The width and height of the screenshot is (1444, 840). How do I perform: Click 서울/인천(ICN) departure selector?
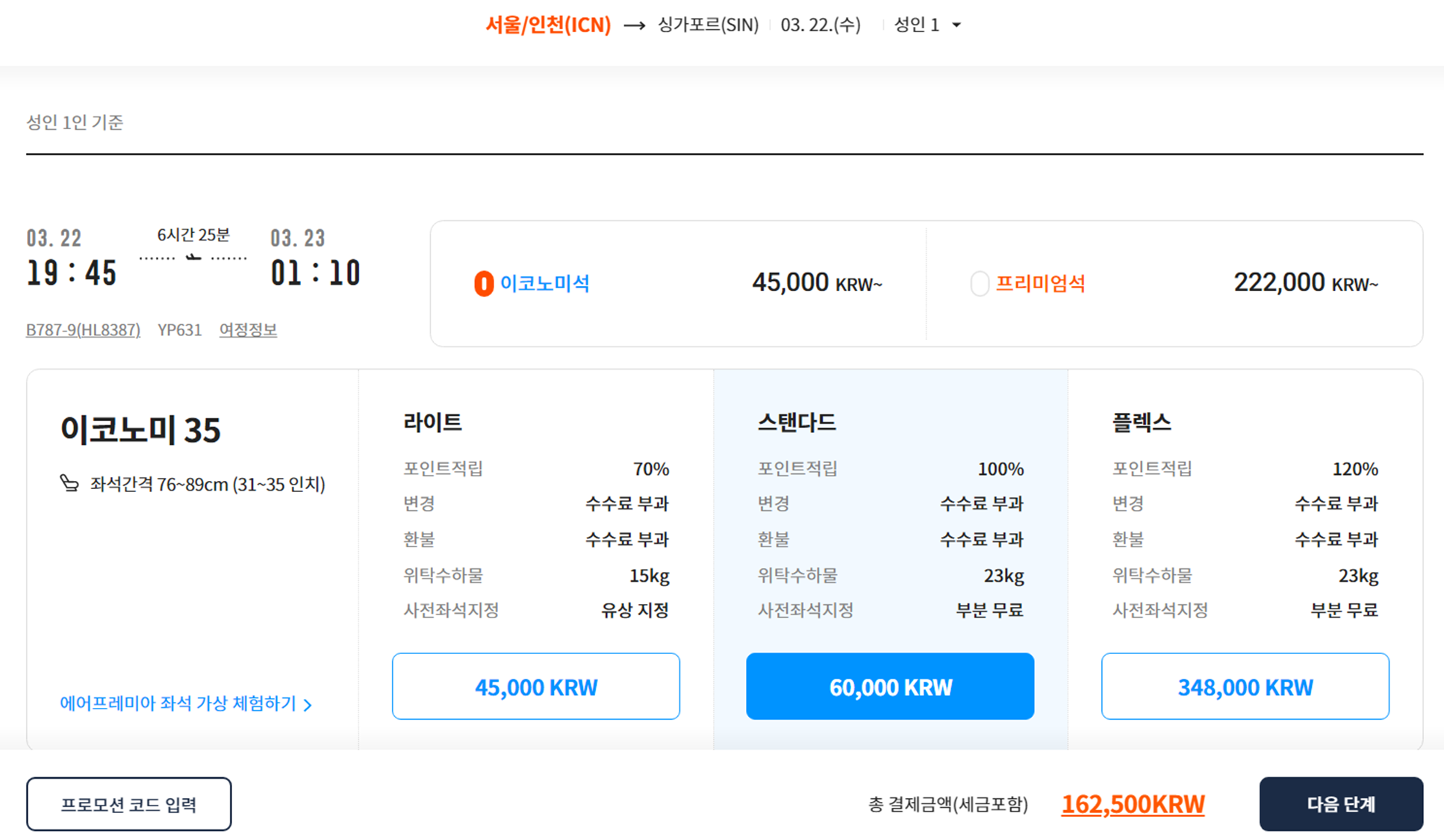[548, 25]
